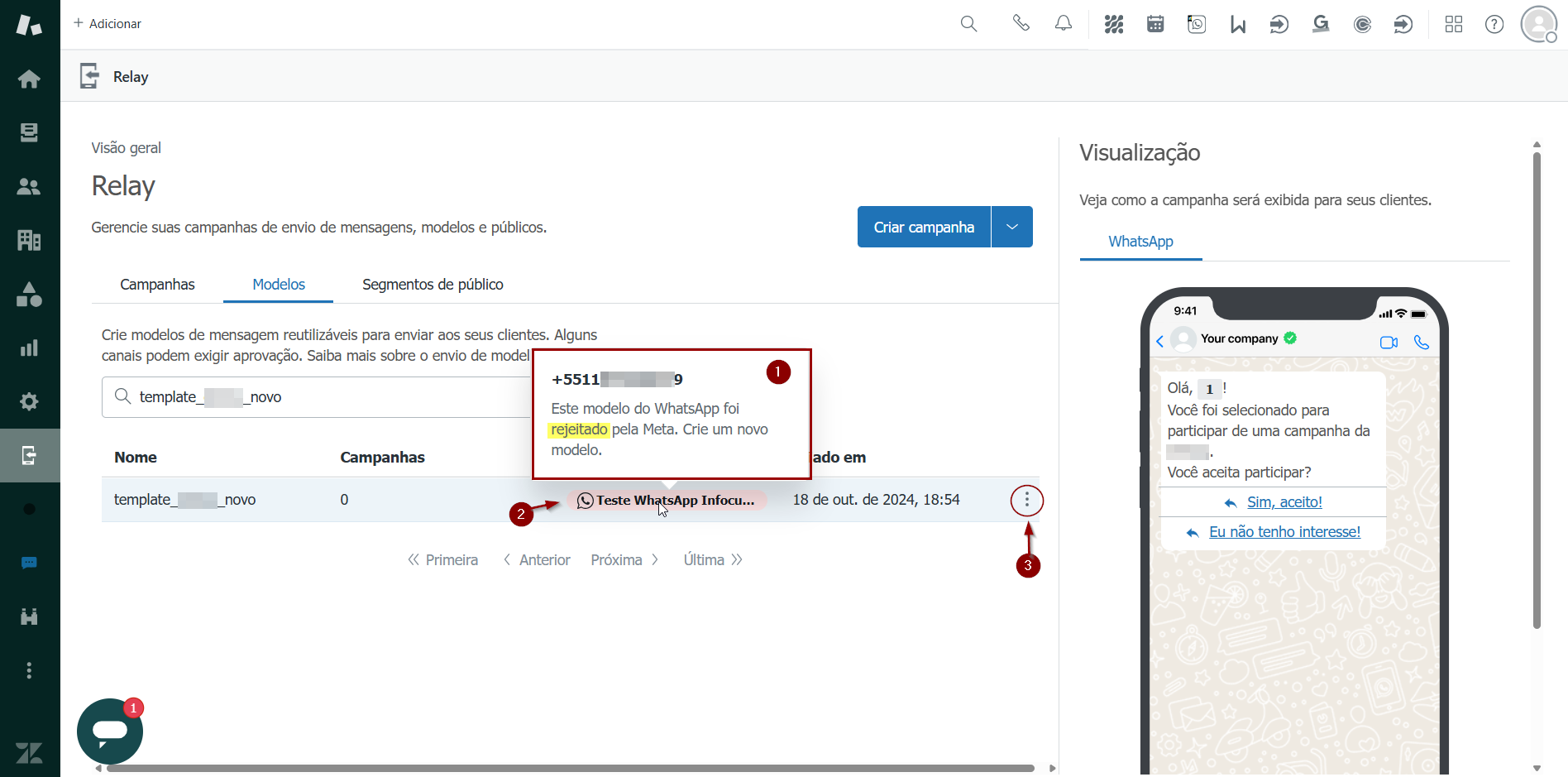Open the three-dot menu for template row

tap(1027, 501)
